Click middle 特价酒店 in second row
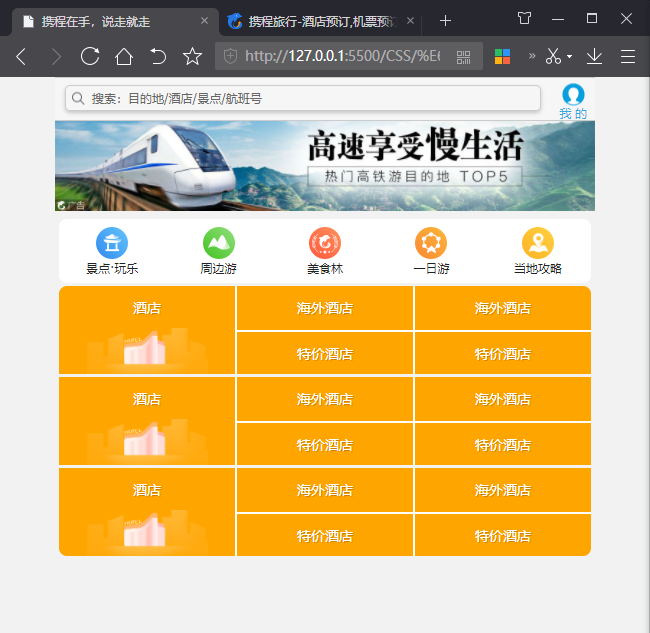650x633 pixels. click(x=325, y=444)
